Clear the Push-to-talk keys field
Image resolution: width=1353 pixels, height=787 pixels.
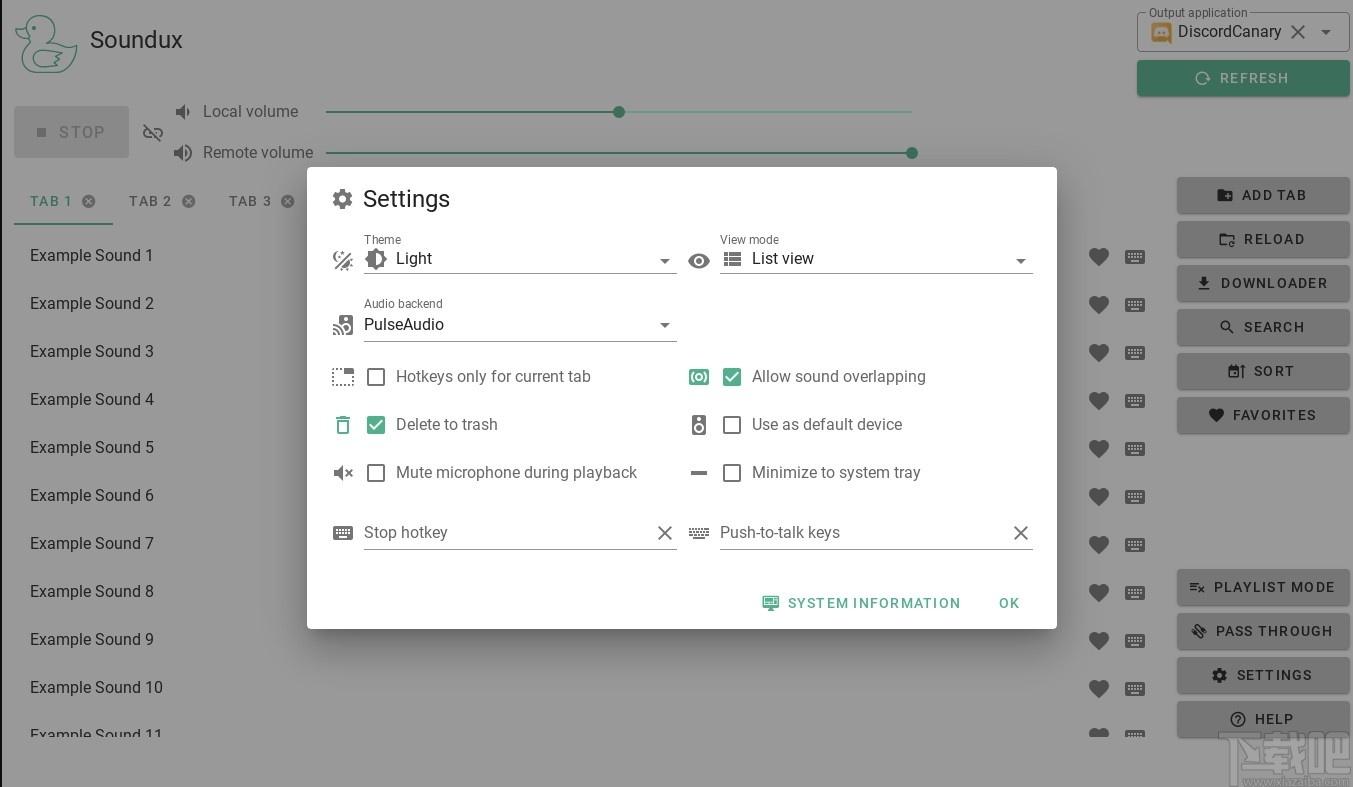(x=1021, y=533)
